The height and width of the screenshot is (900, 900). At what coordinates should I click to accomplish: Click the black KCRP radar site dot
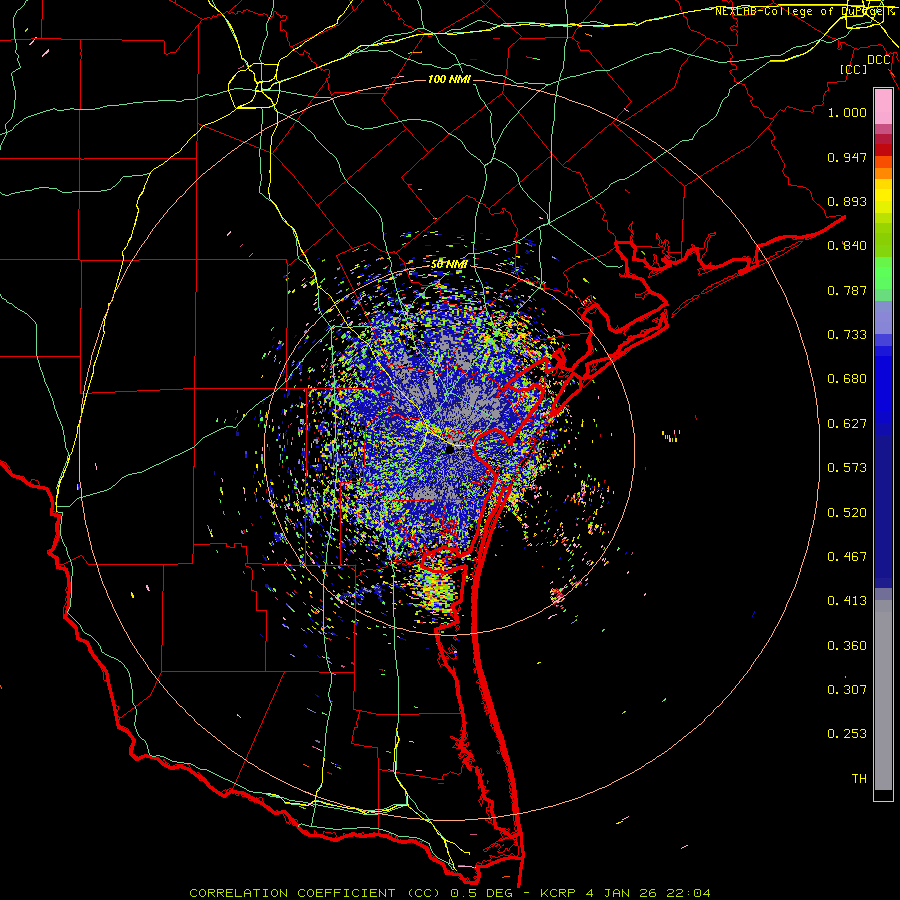[450, 450]
